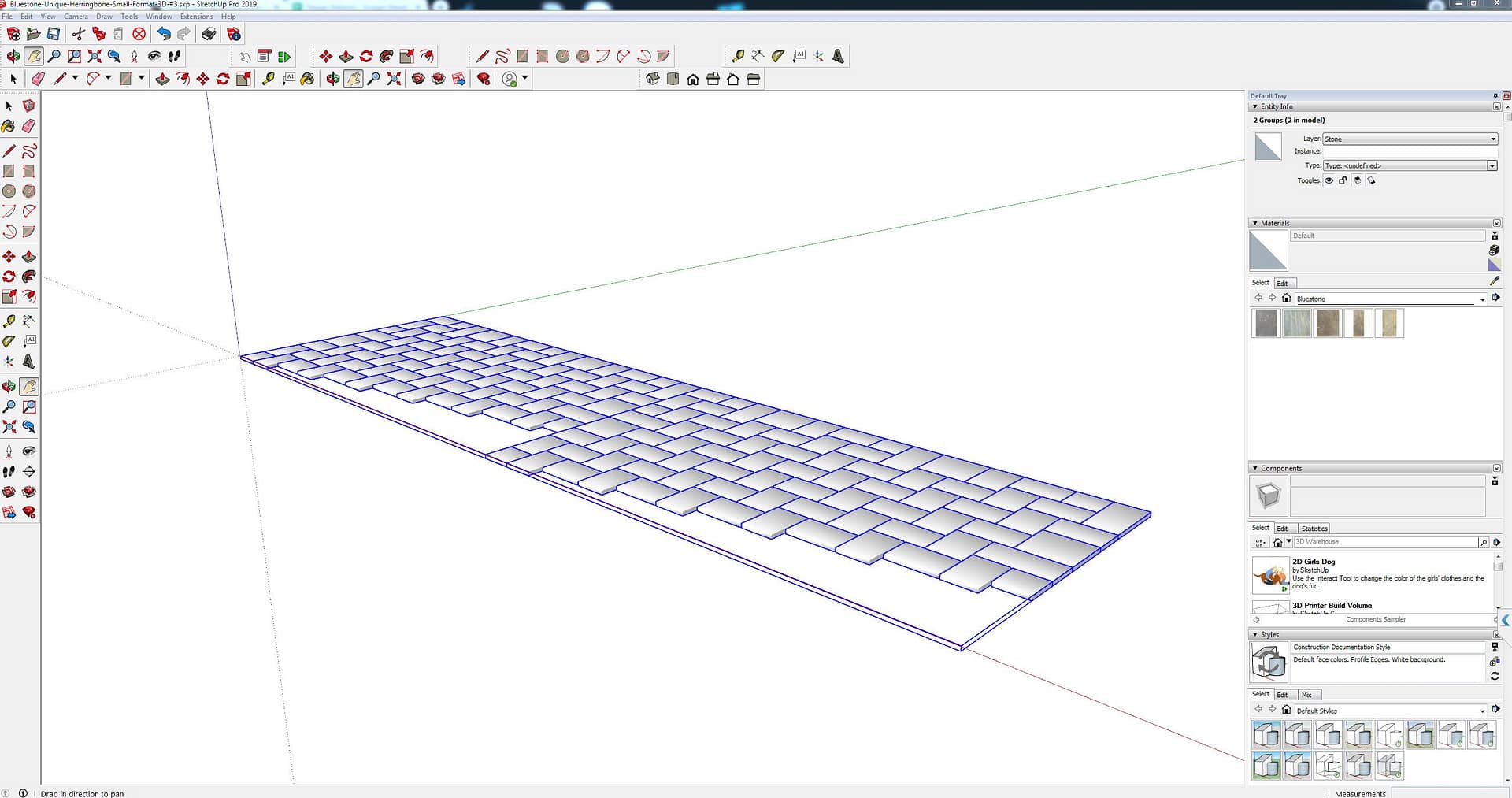Choose the 3D Text tool in the left toolbar

(29, 362)
